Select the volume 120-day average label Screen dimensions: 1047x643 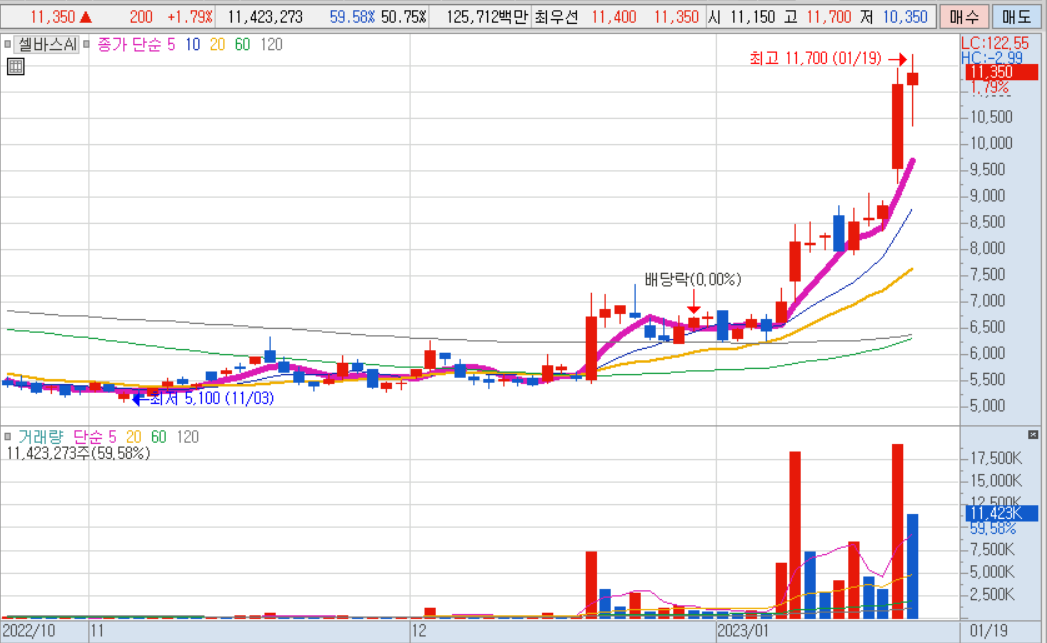point(188,437)
